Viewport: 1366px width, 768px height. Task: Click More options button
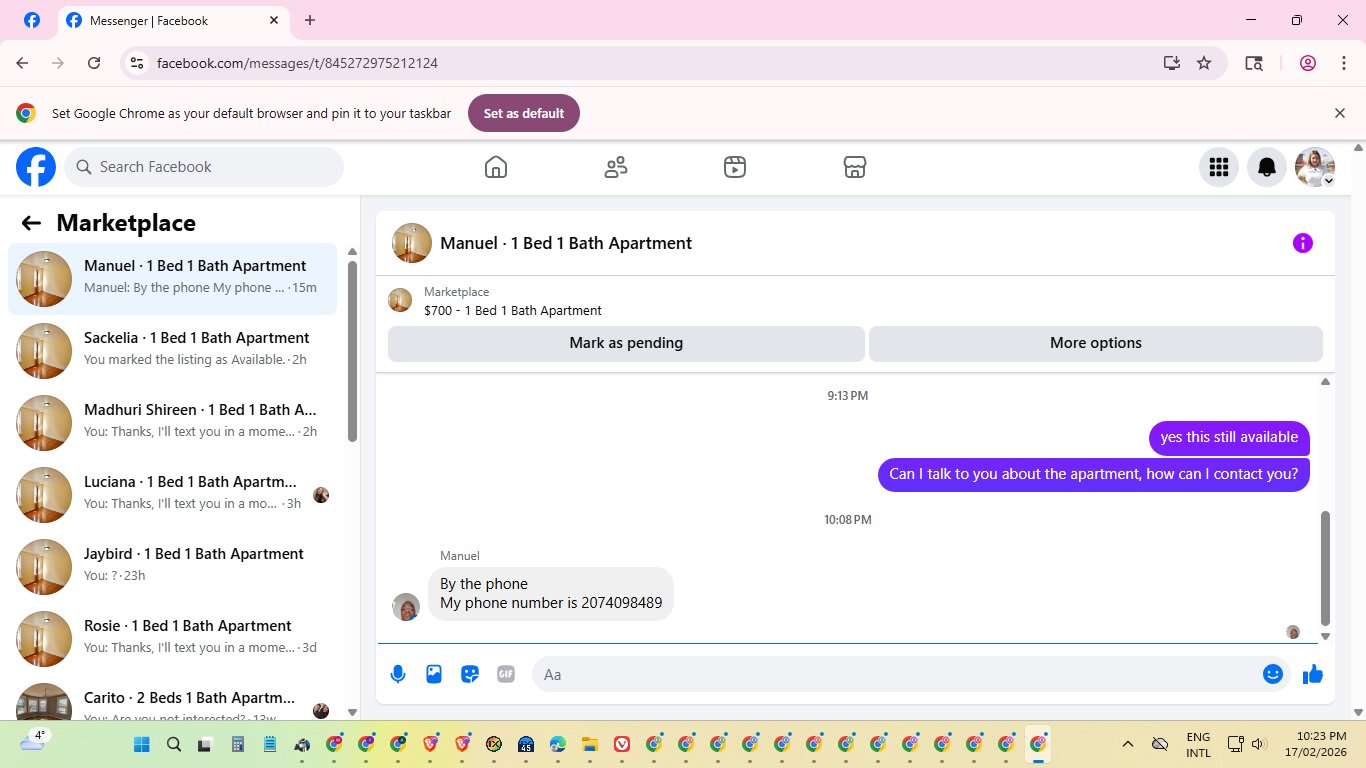tap(1096, 343)
